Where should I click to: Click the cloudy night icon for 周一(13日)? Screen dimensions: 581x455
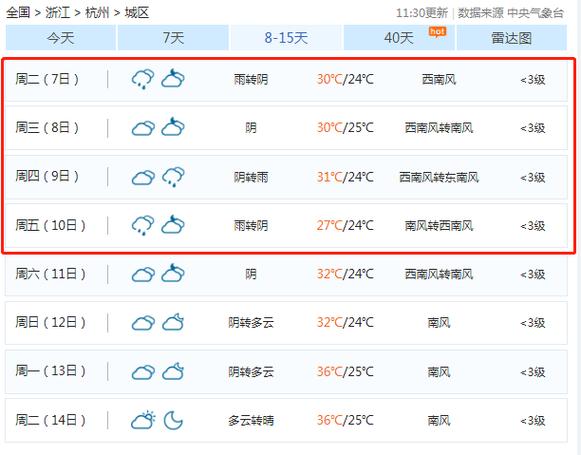point(173,371)
